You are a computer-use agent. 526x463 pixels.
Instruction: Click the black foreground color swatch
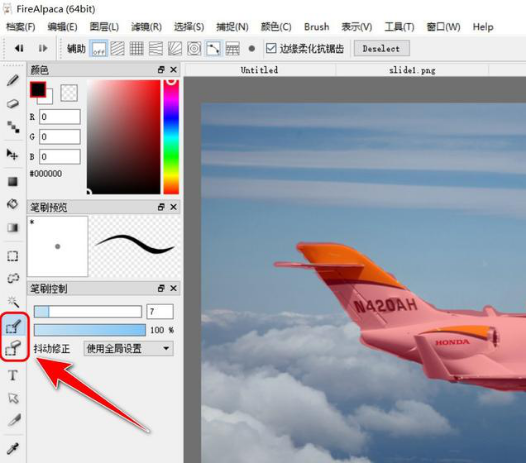click(38, 89)
